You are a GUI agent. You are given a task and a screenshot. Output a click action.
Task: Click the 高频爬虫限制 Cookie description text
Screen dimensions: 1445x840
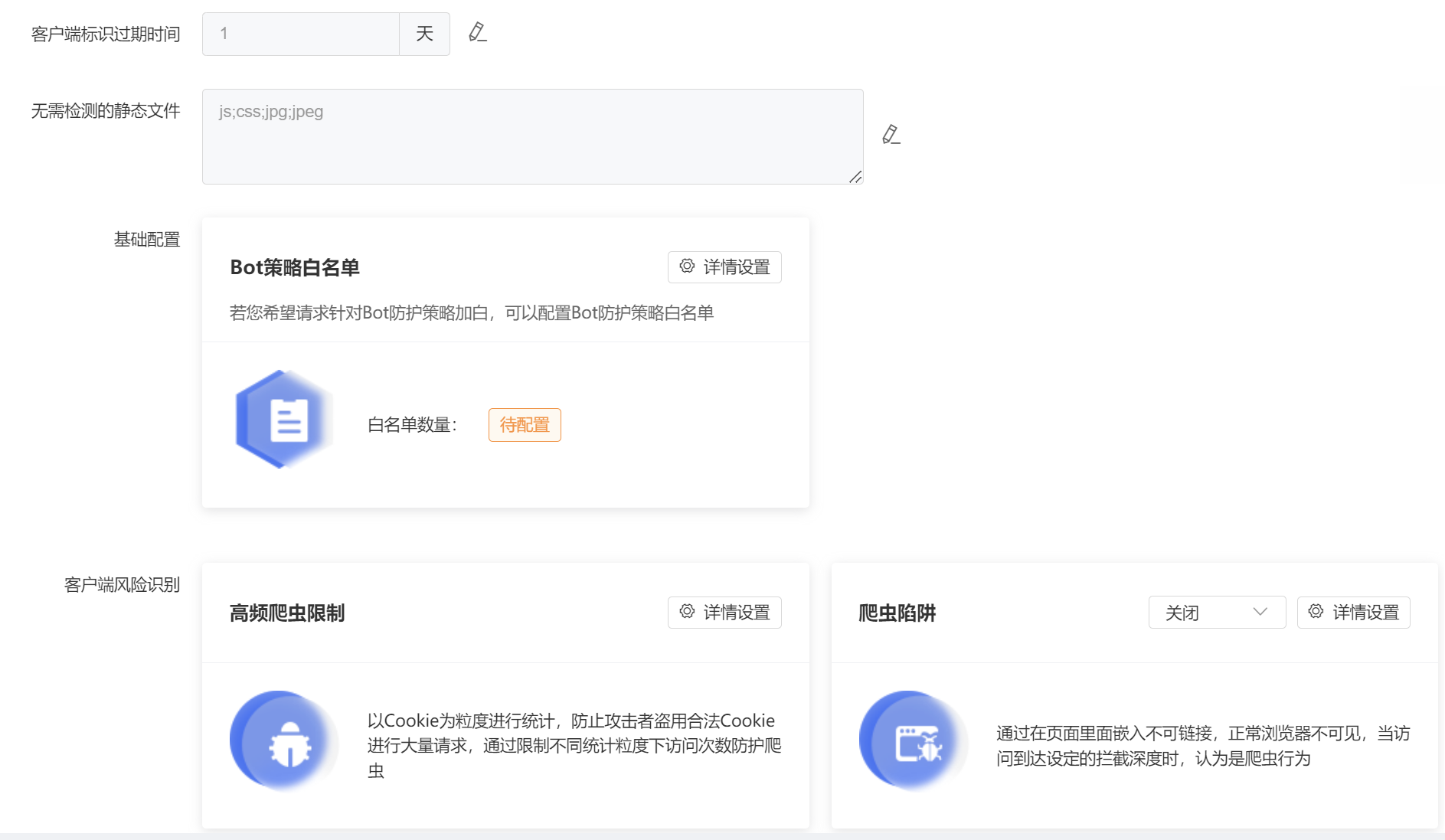(x=574, y=745)
